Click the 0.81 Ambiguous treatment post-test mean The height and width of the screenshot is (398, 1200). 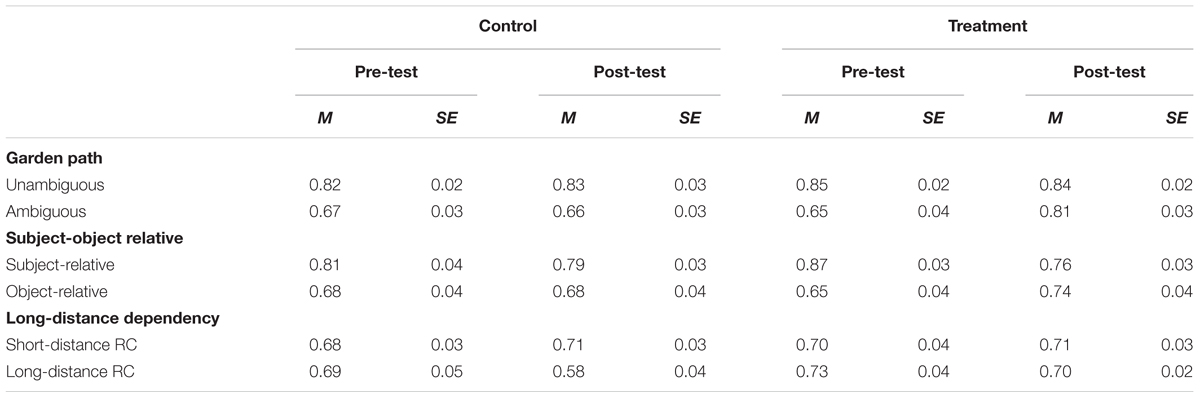[1055, 212]
